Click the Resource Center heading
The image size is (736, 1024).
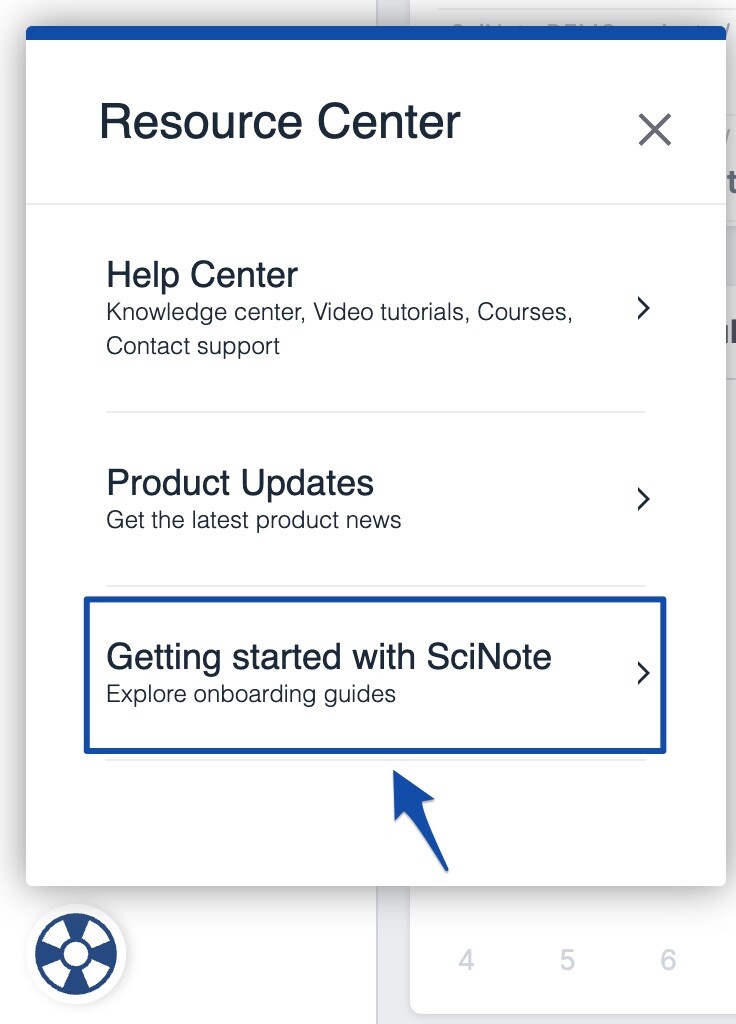pyautogui.click(x=278, y=121)
